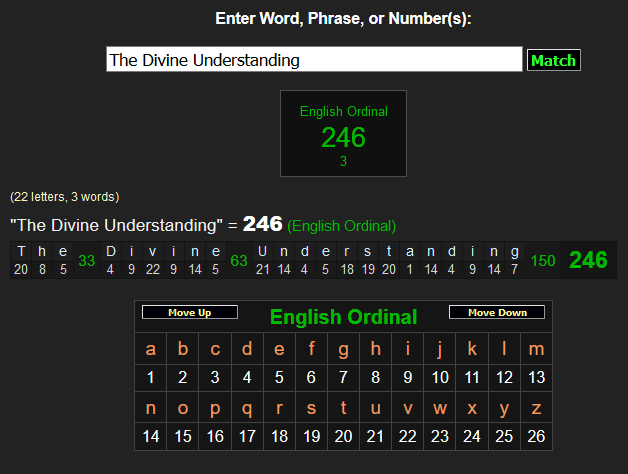Click the green 246 total in the breakdown row
This screenshot has height=474, width=628.
tap(588, 260)
